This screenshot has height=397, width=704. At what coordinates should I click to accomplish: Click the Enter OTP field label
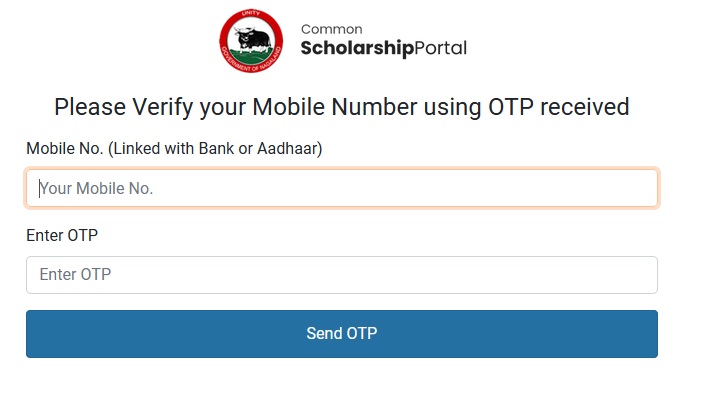pyautogui.click(x=62, y=235)
